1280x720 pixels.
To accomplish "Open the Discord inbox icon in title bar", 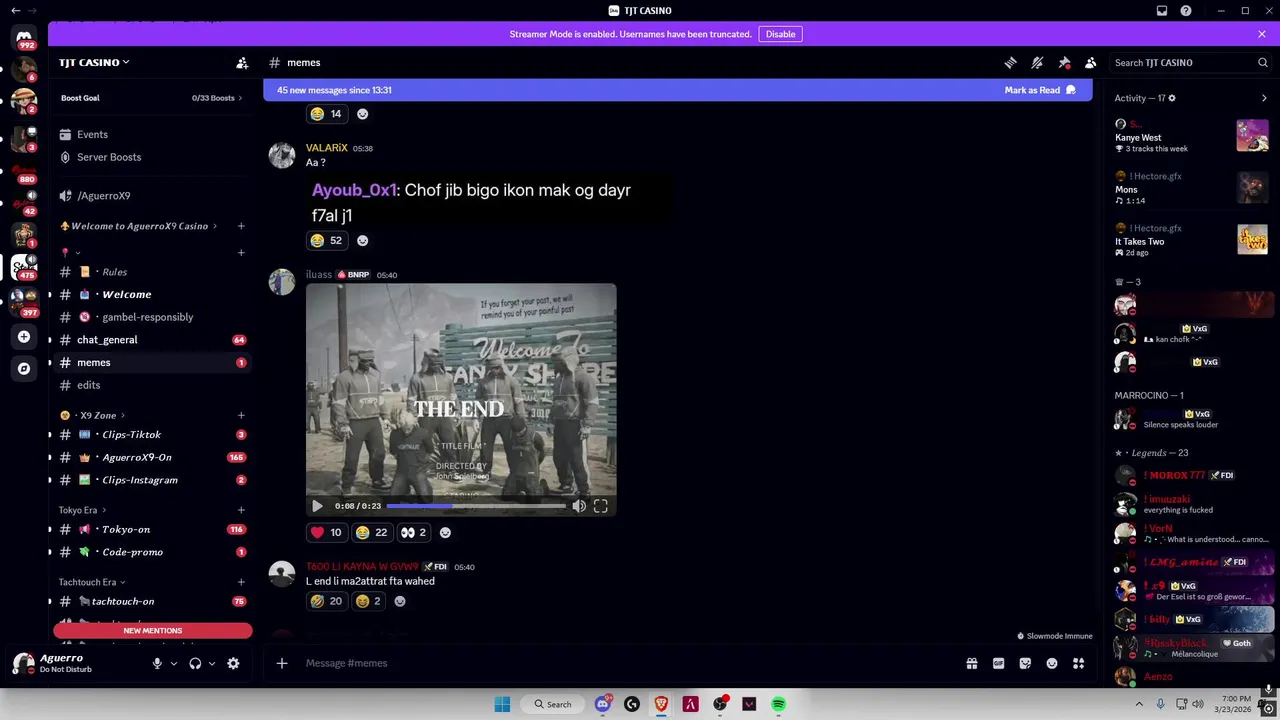I will coord(1162,10).
